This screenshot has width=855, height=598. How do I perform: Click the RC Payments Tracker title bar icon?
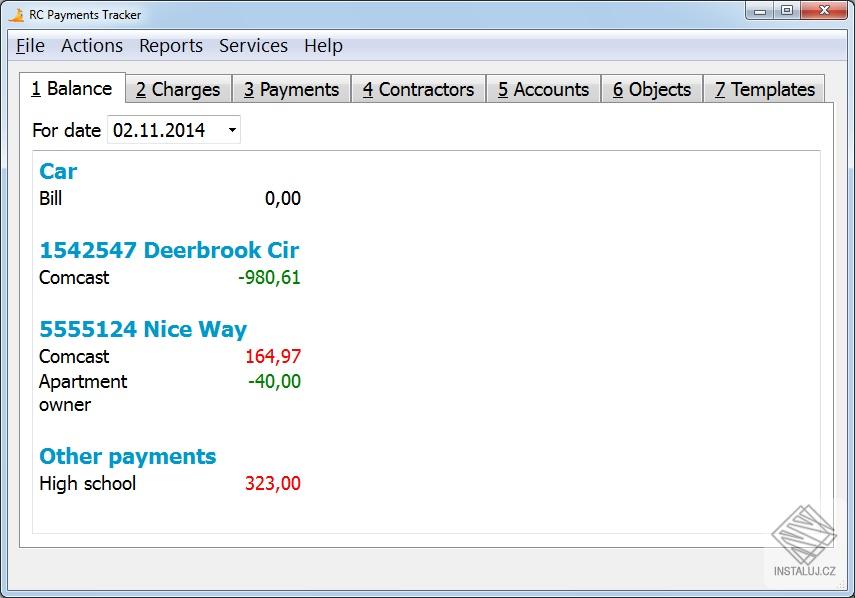pos(16,15)
